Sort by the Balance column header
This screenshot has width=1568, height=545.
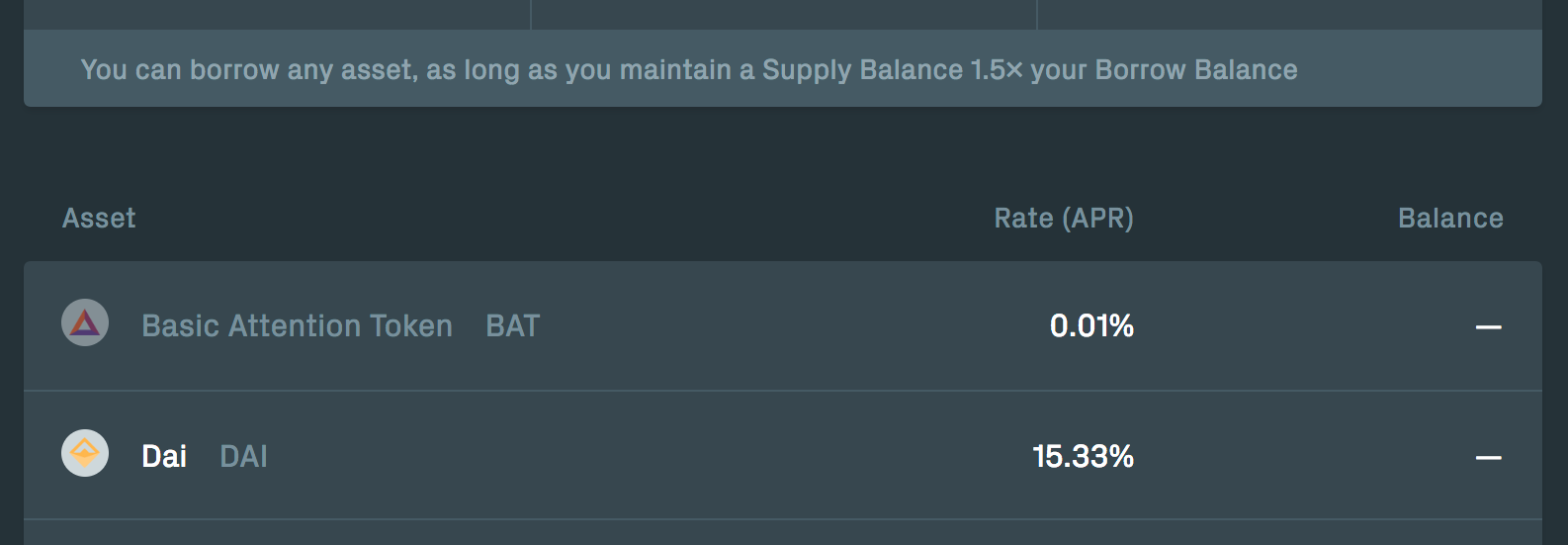point(1450,218)
